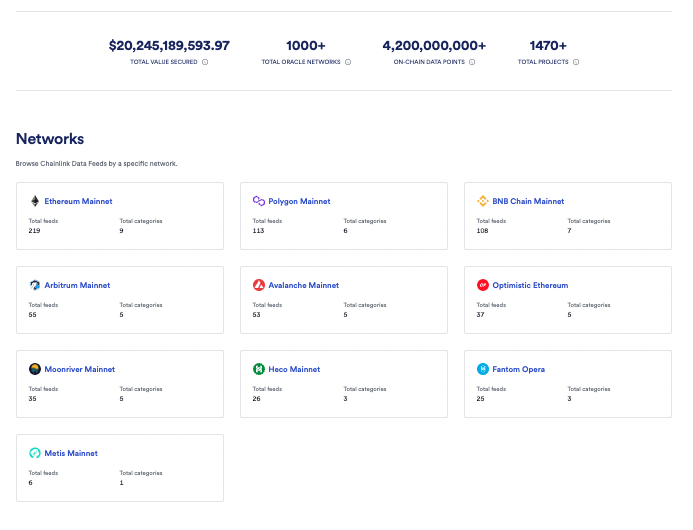
Task: Click info icon next to Total Value Secured
Action: click(205, 62)
